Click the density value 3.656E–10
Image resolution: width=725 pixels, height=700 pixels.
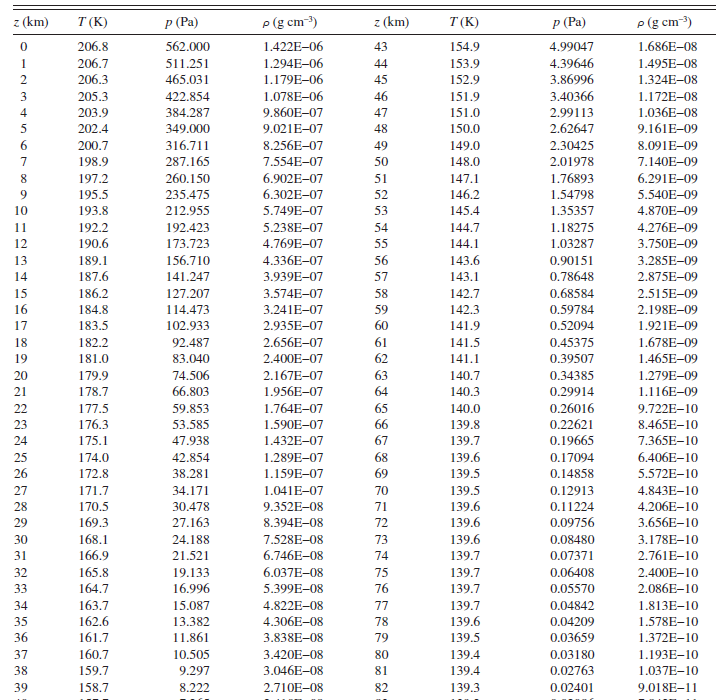(x=668, y=522)
